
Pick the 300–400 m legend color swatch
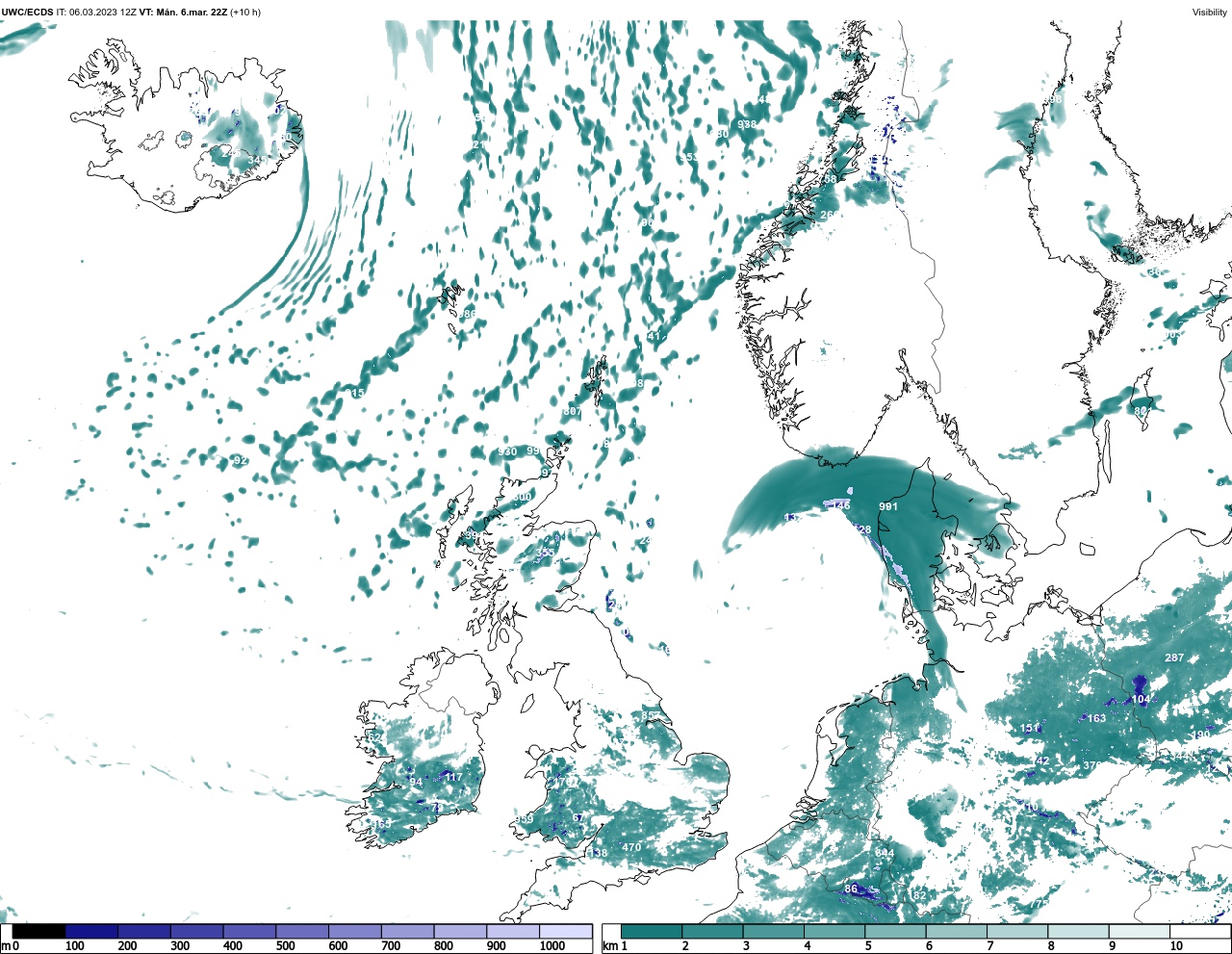click(x=196, y=932)
